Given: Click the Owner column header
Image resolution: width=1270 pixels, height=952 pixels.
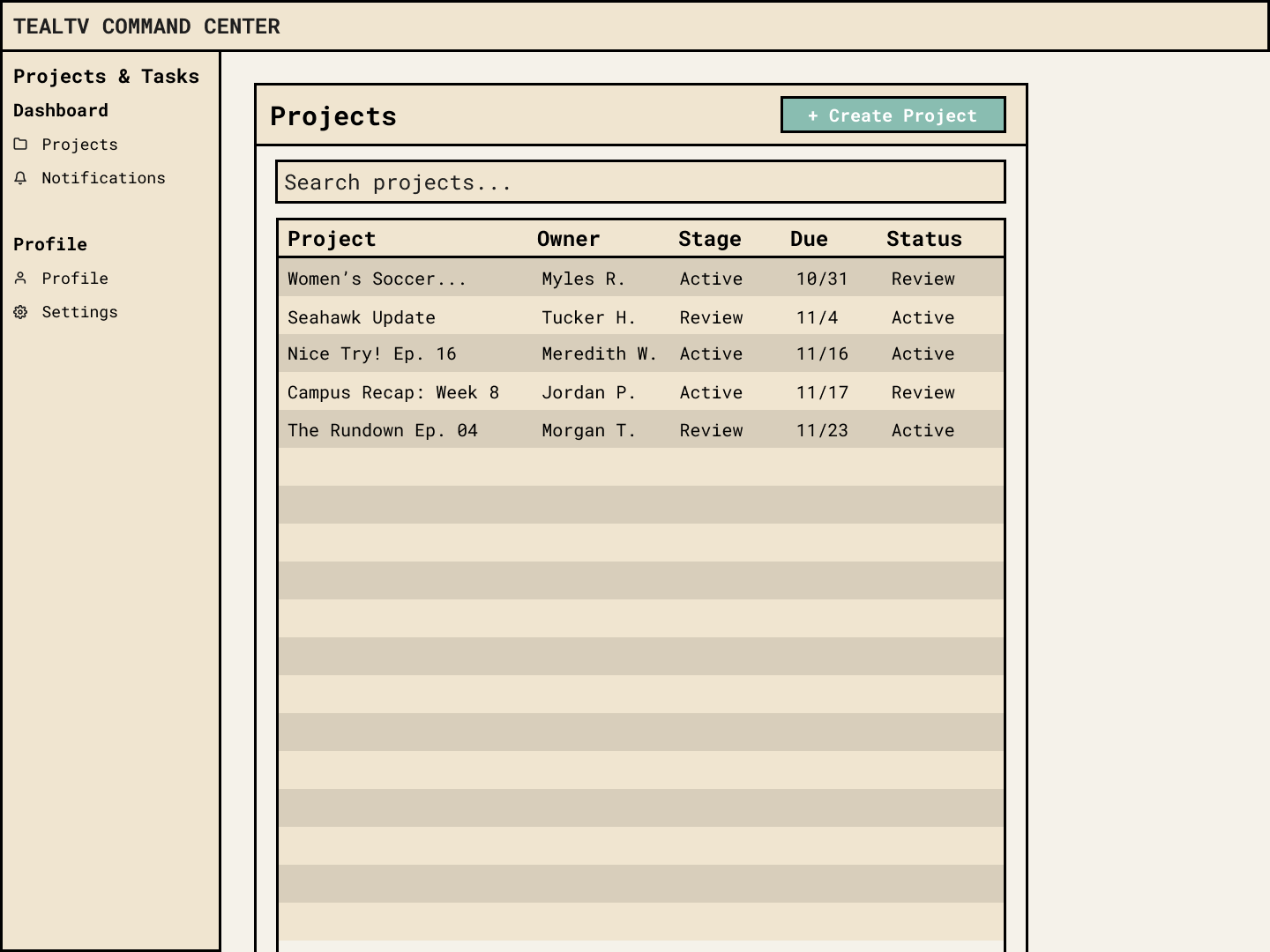Looking at the screenshot, I should [569, 239].
